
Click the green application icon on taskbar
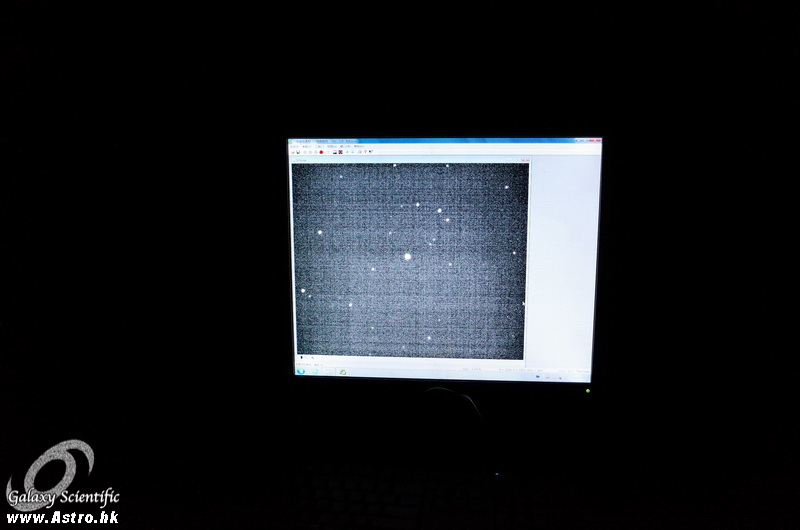pos(343,372)
